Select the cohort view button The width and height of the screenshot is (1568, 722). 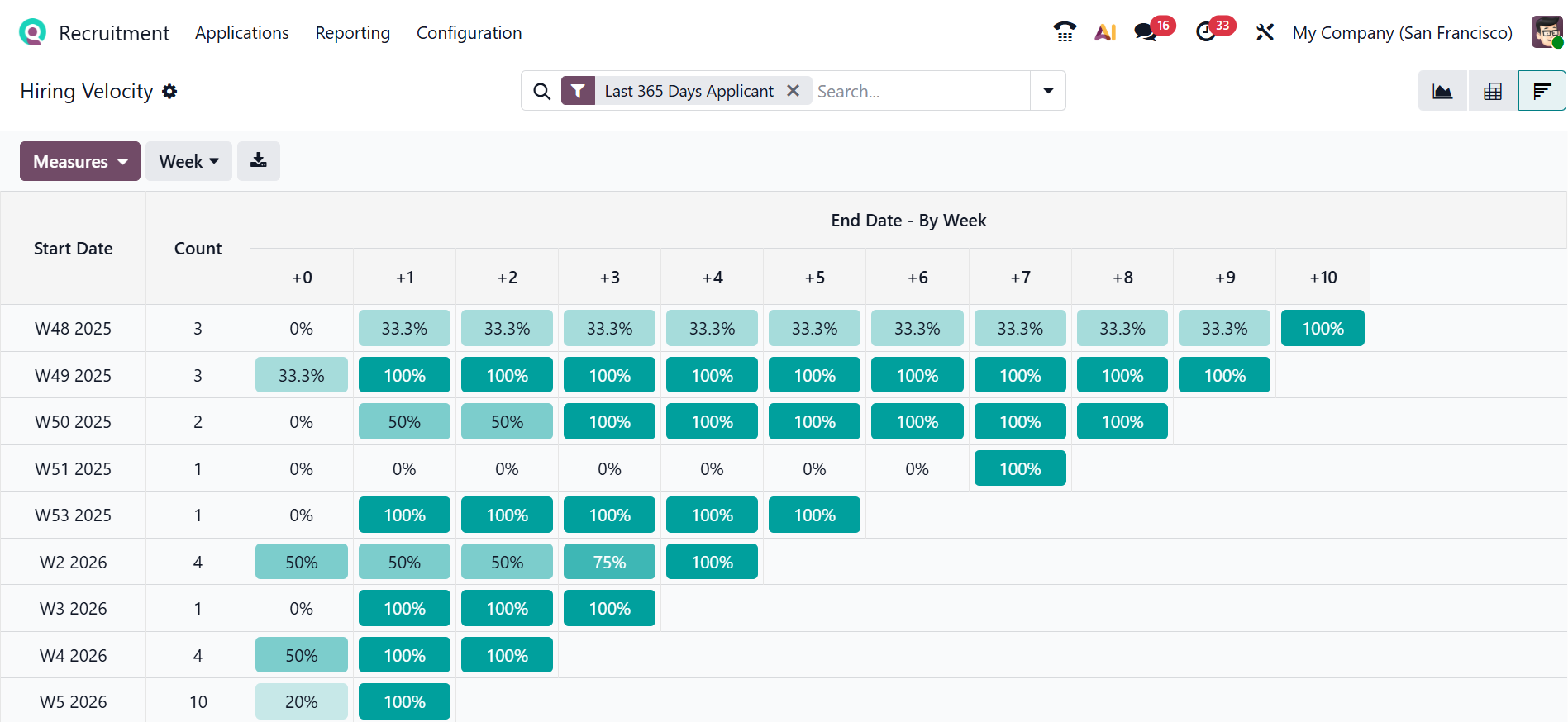click(1542, 91)
